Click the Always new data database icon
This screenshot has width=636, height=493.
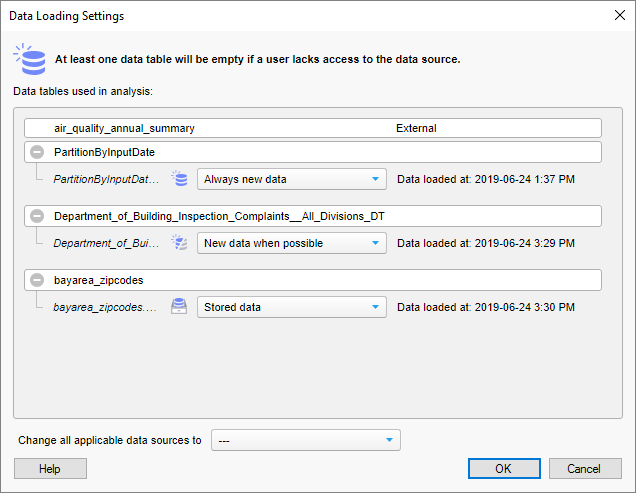click(x=180, y=179)
